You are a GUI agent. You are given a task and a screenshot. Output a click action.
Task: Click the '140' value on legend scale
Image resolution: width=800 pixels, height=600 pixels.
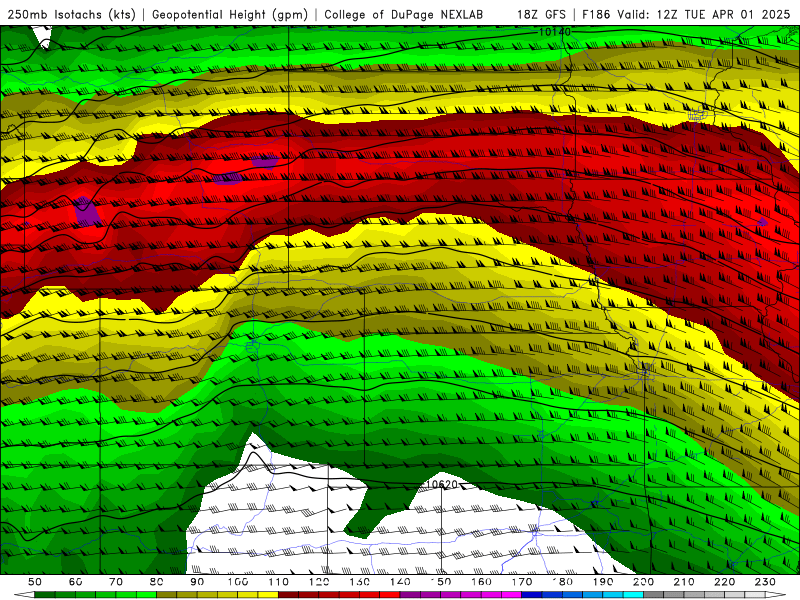point(400,582)
